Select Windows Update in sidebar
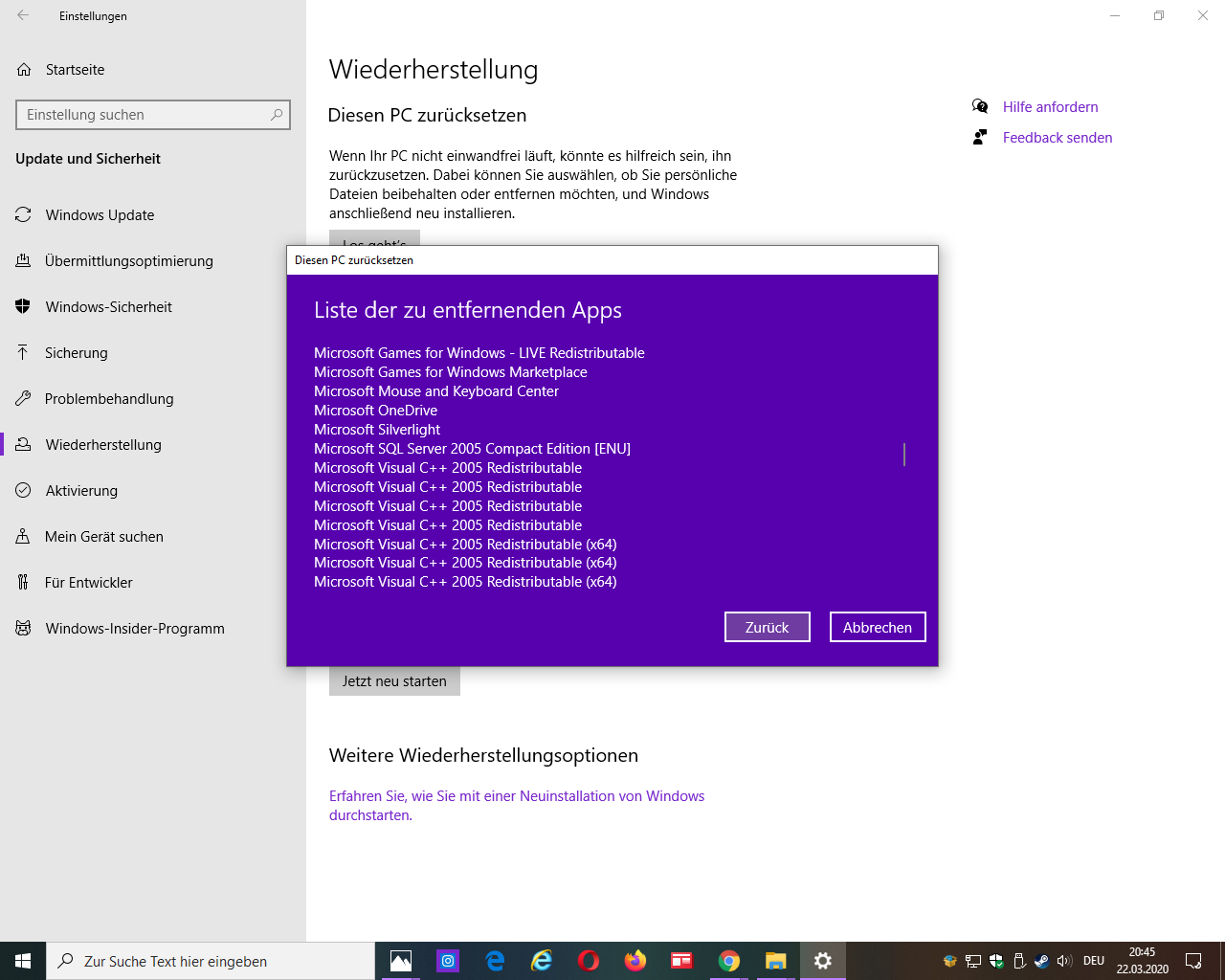 153,215
